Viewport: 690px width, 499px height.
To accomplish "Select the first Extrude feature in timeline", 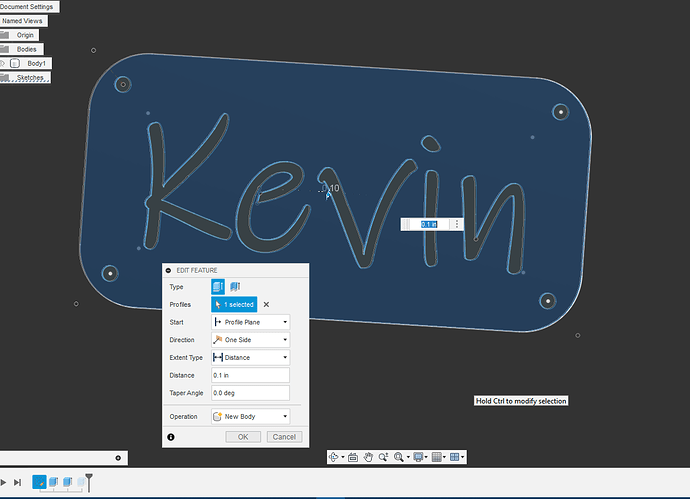I will [x=53, y=482].
